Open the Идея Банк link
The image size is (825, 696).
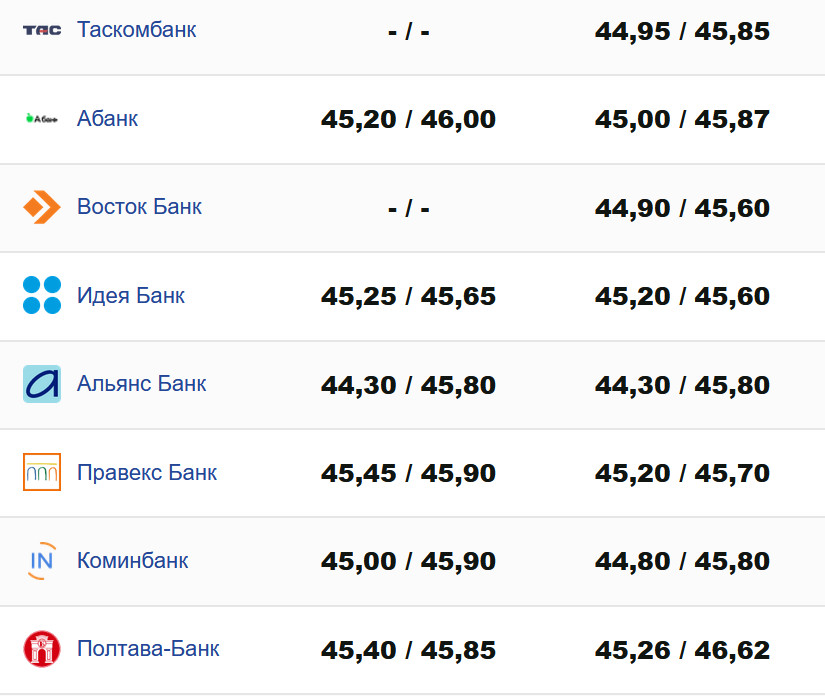131,296
